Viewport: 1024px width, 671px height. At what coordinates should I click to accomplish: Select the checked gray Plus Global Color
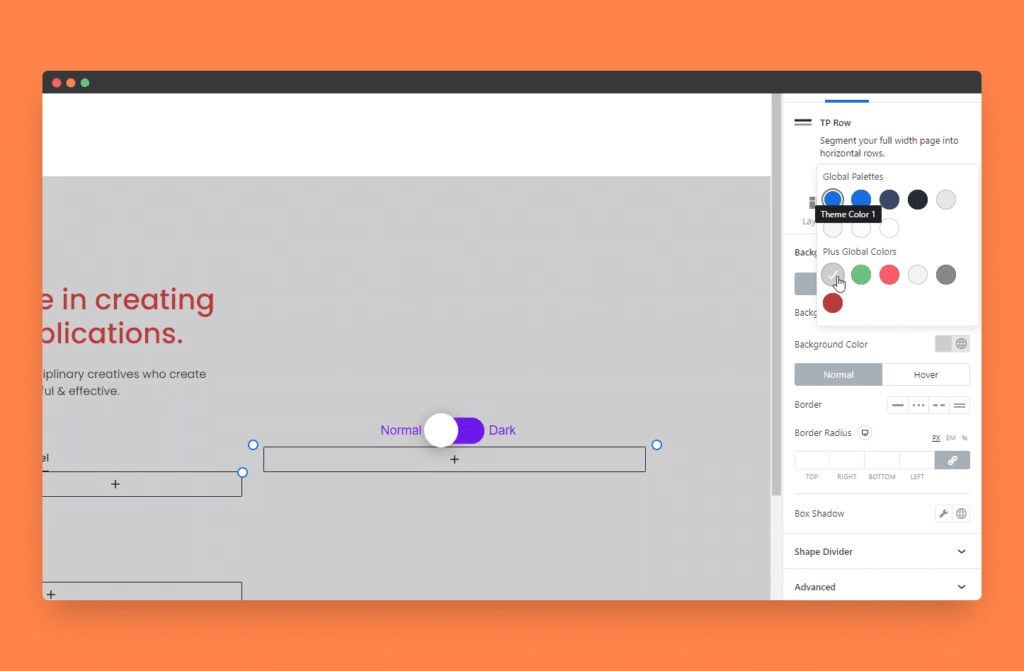click(832, 274)
